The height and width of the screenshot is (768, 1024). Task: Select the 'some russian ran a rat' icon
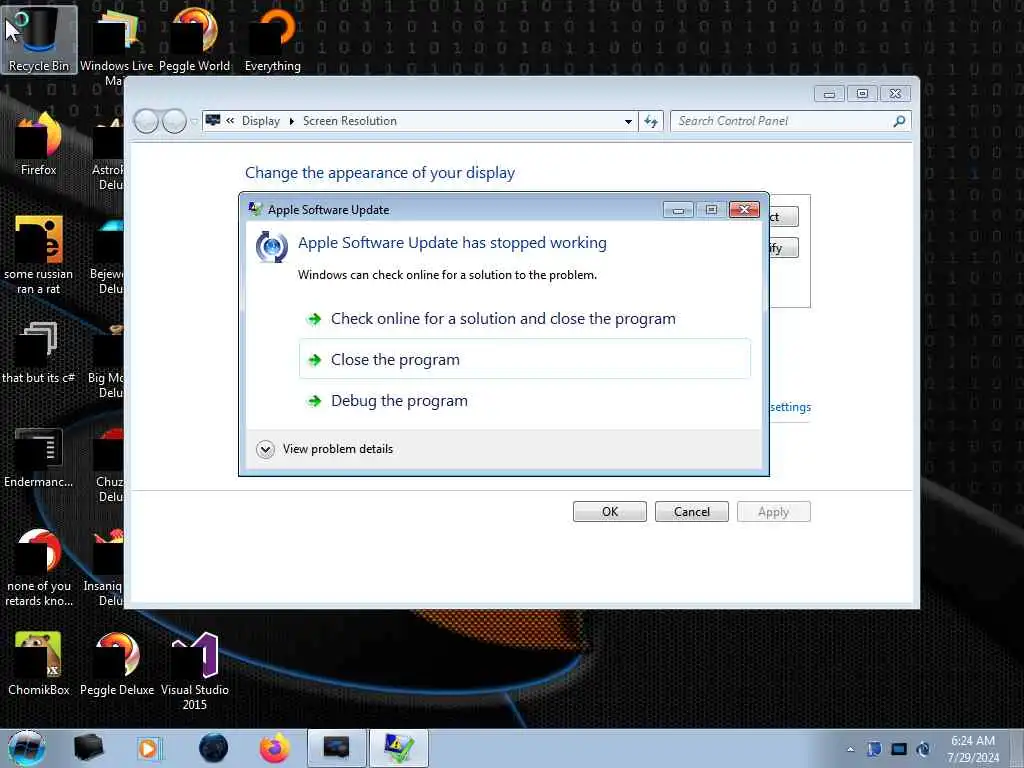[39, 255]
